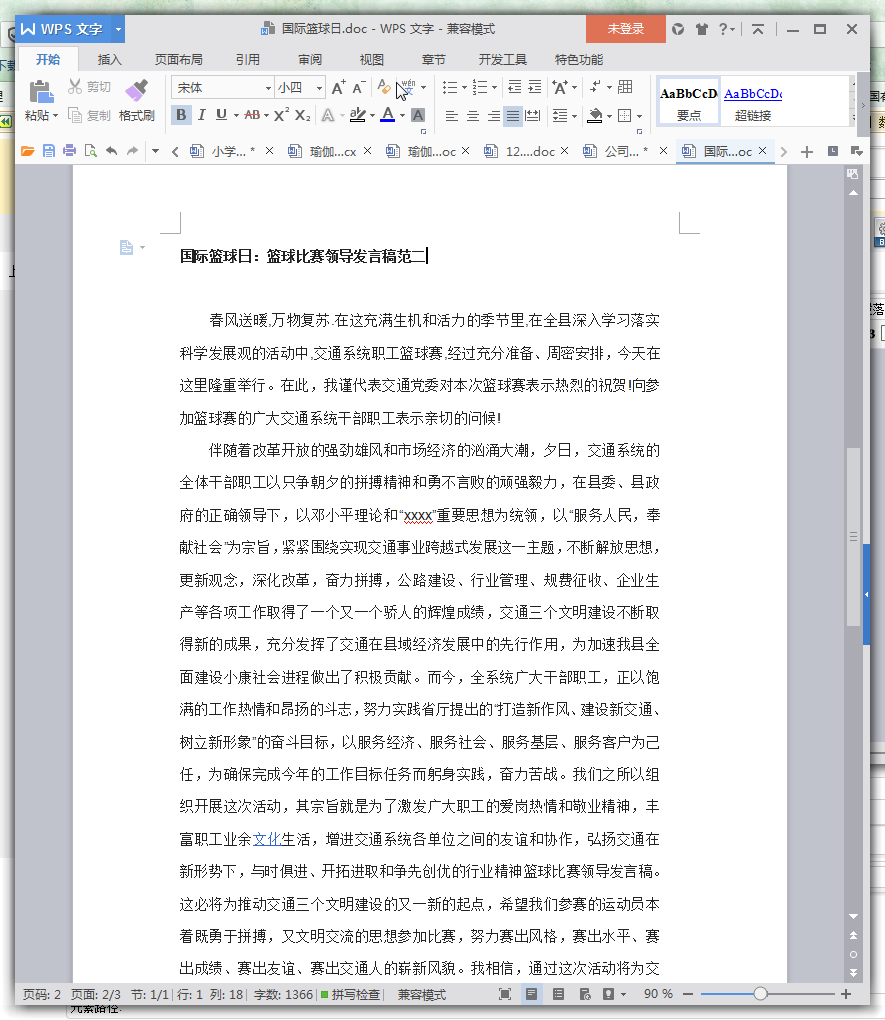The width and height of the screenshot is (885, 1020).
Task: Print document using the printer icon
Action: pyautogui.click(x=70, y=152)
